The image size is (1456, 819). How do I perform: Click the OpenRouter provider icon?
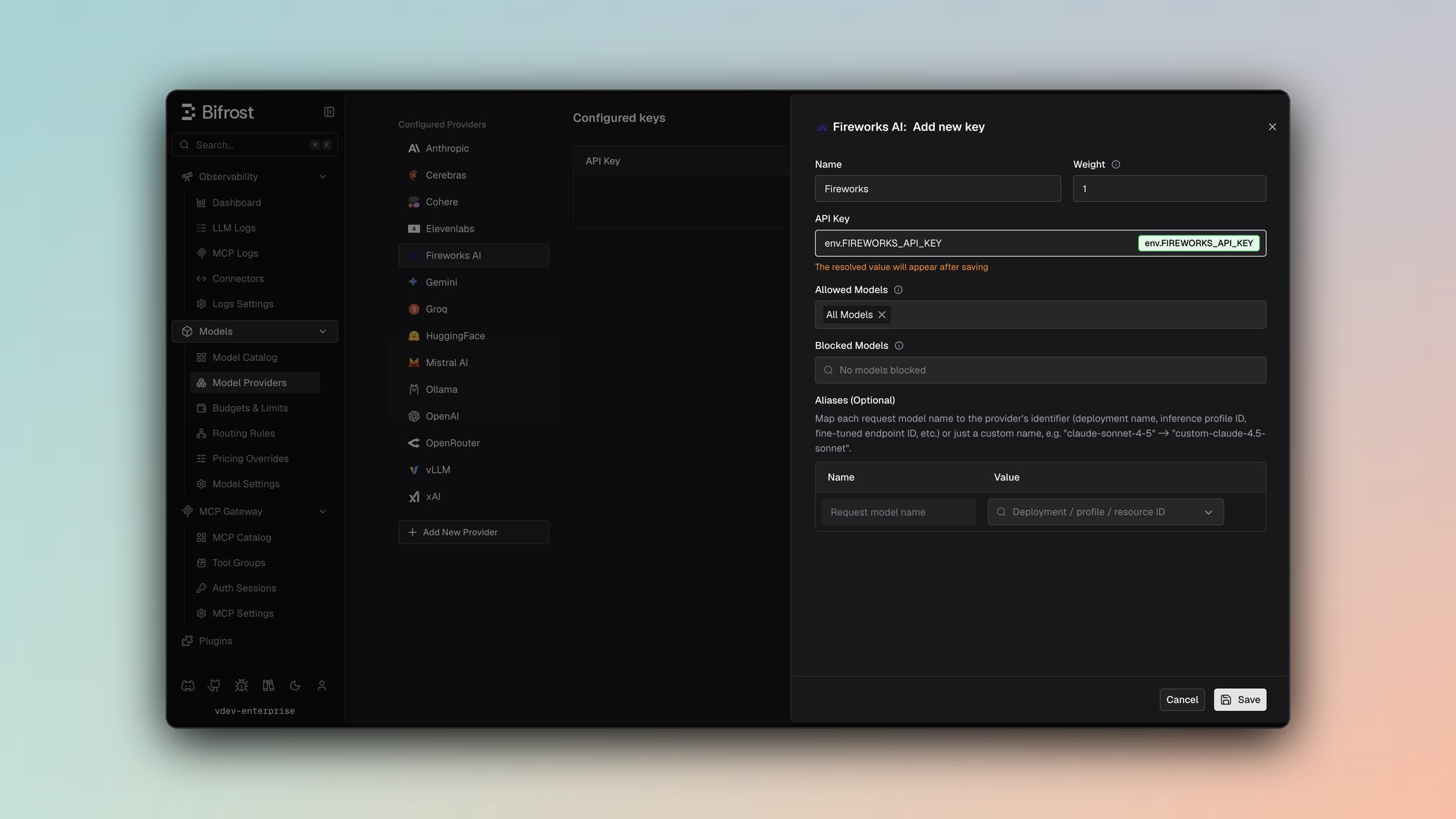[x=414, y=443]
